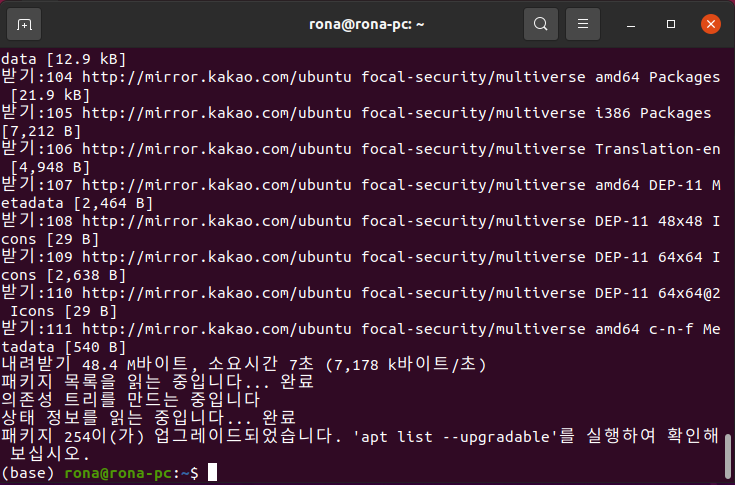Viewport: 735px width, 485px height.
Task: Click the text 'apt list --upgradable'
Action: [455, 437]
